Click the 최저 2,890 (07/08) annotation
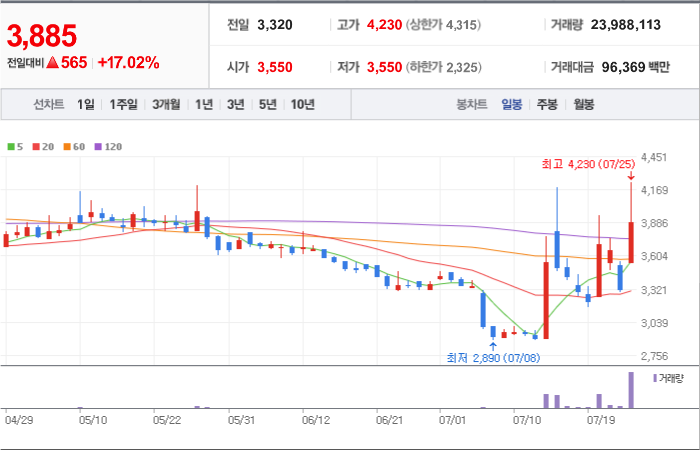700x450 pixels. pyautogui.click(x=493, y=358)
